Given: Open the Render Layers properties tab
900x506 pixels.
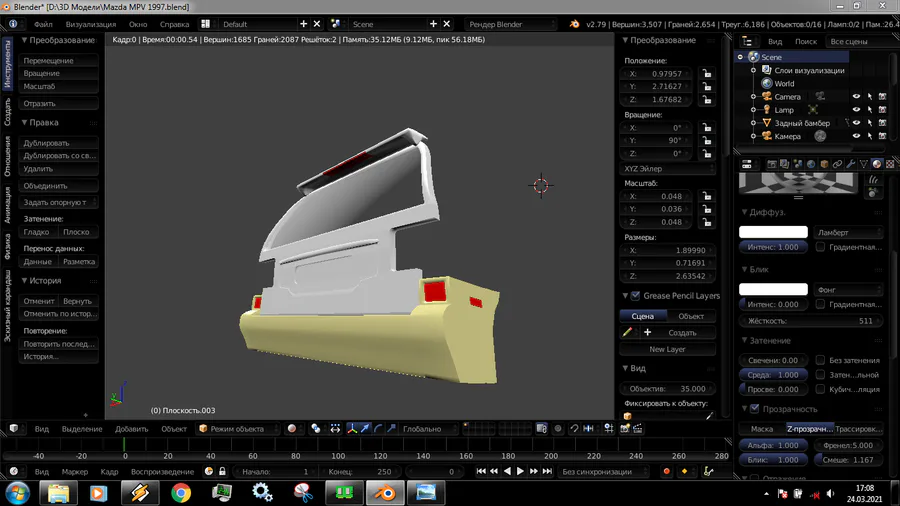Looking at the screenshot, I should 785,164.
